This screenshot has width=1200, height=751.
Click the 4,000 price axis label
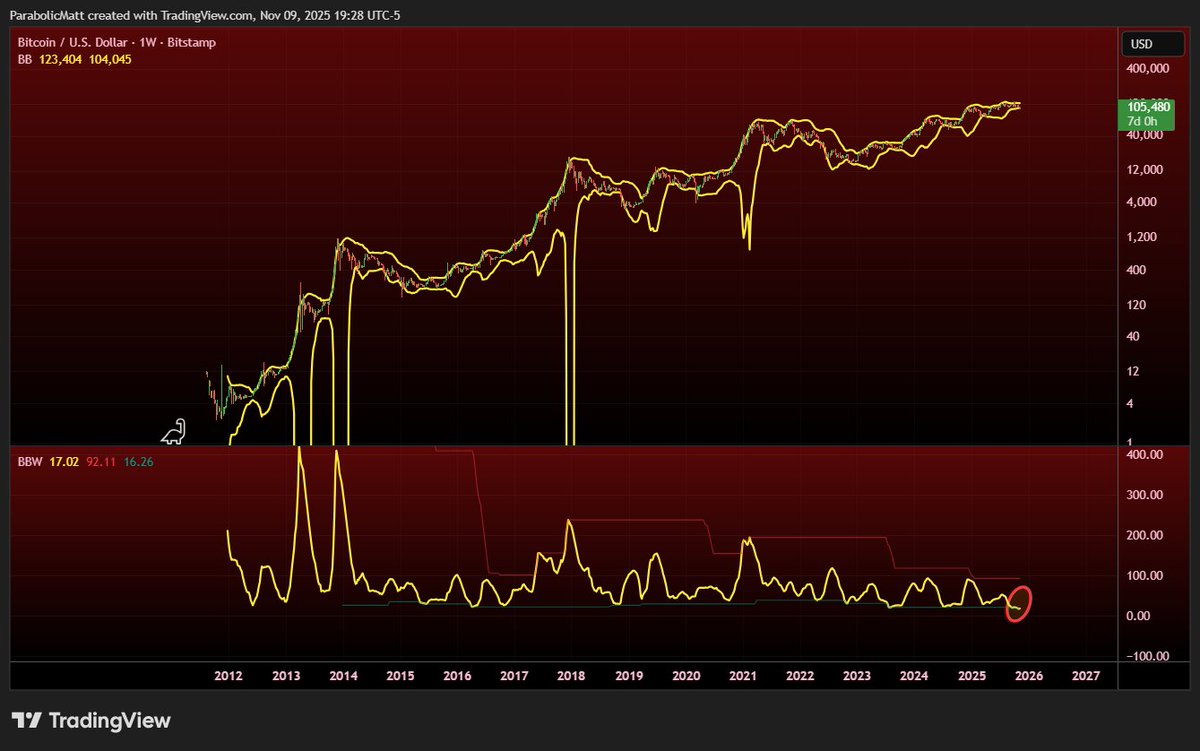coord(1142,202)
